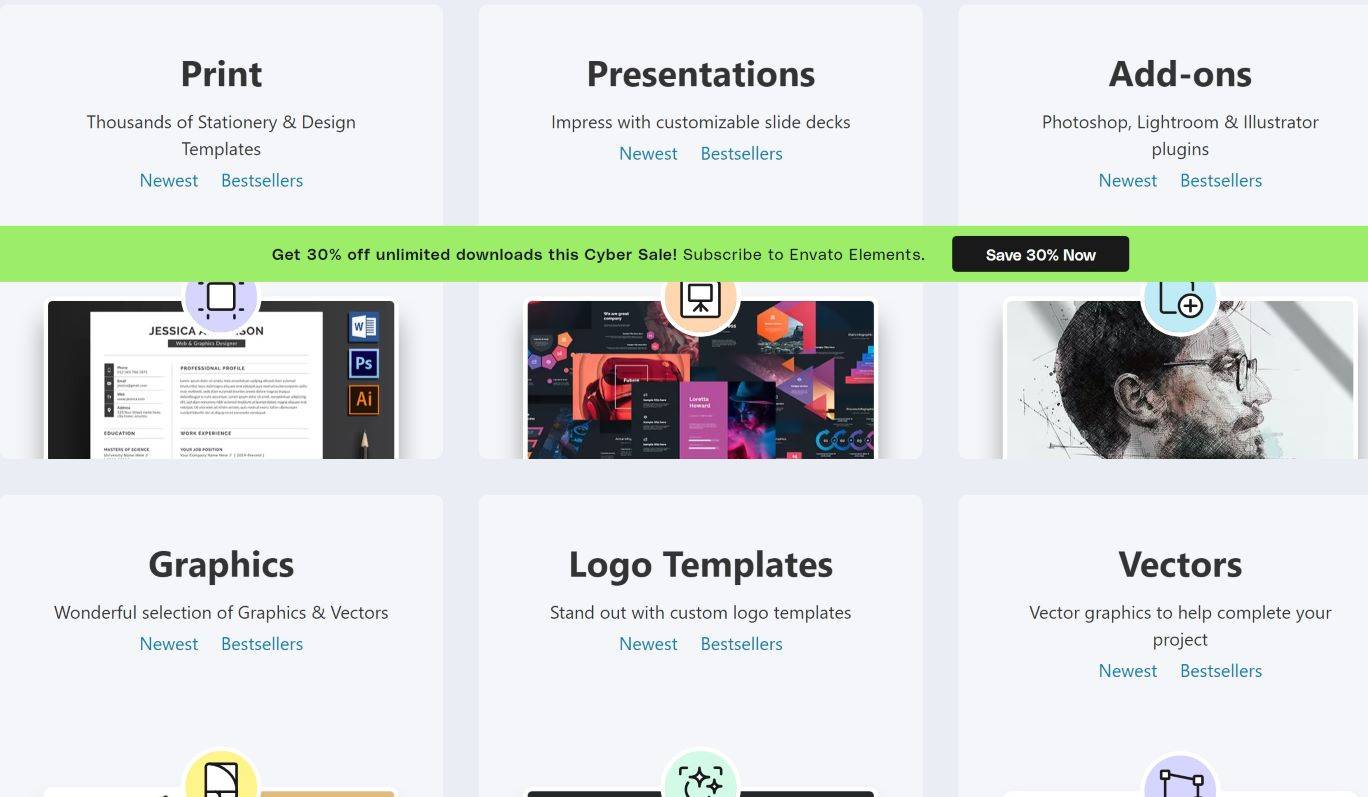Open Bestsellers under Graphics
The width and height of the screenshot is (1368, 797).
(x=262, y=644)
